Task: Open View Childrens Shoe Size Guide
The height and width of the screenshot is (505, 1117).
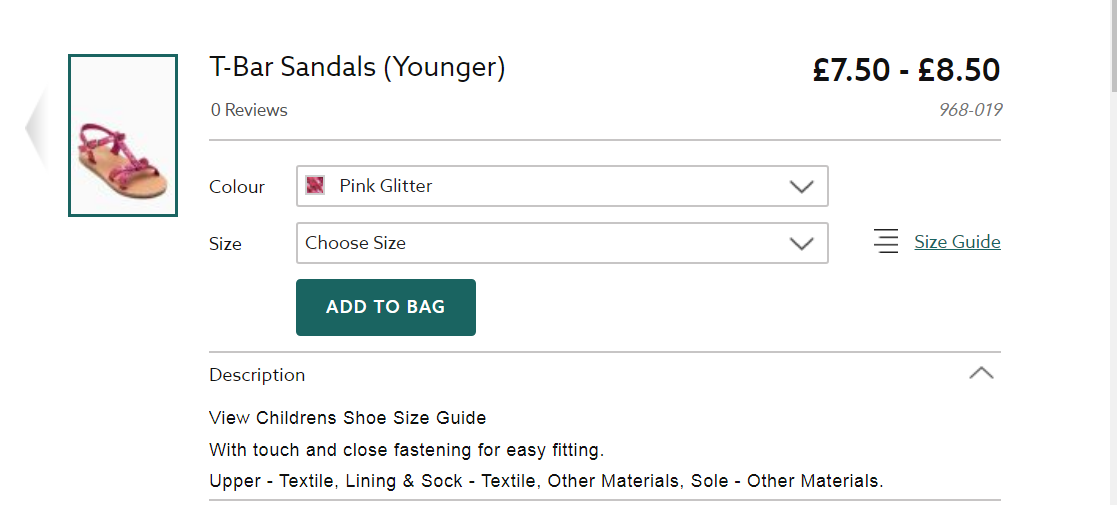Action: click(348, 417)
